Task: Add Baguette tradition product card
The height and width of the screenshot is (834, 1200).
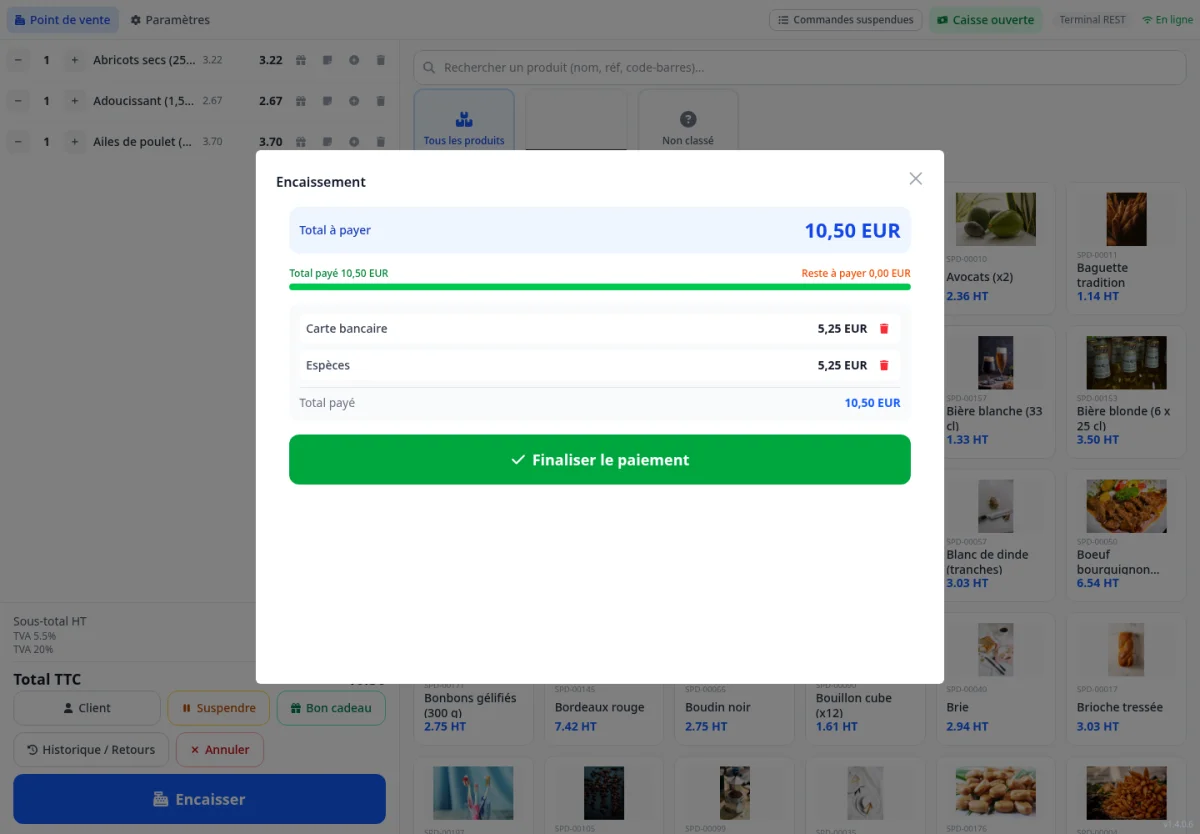Action: (x=1125, y=250)
